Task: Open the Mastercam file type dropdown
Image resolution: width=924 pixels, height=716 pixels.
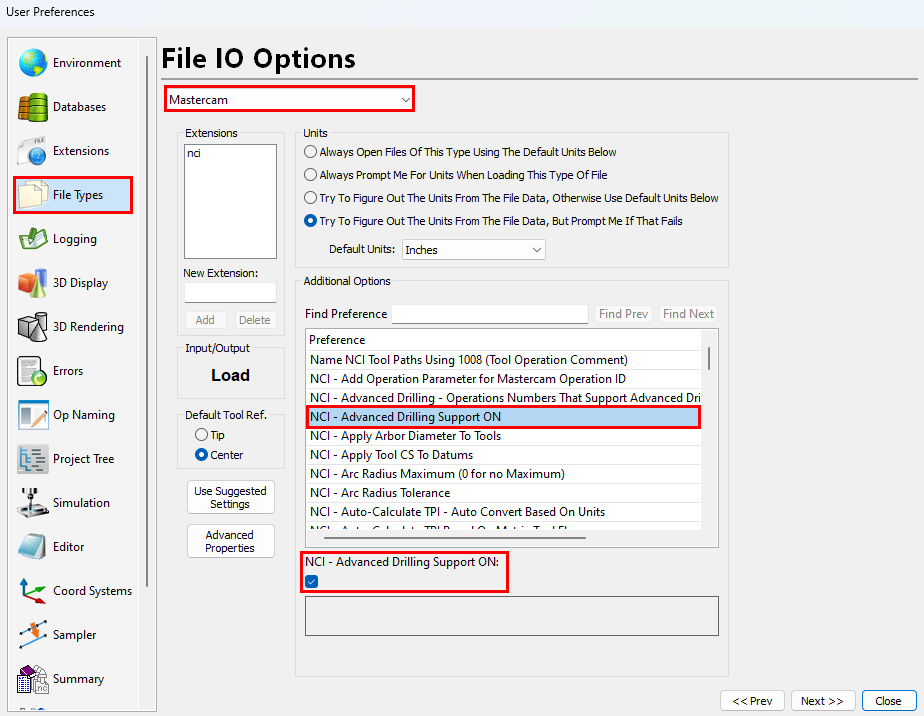Action: point(289,100)
